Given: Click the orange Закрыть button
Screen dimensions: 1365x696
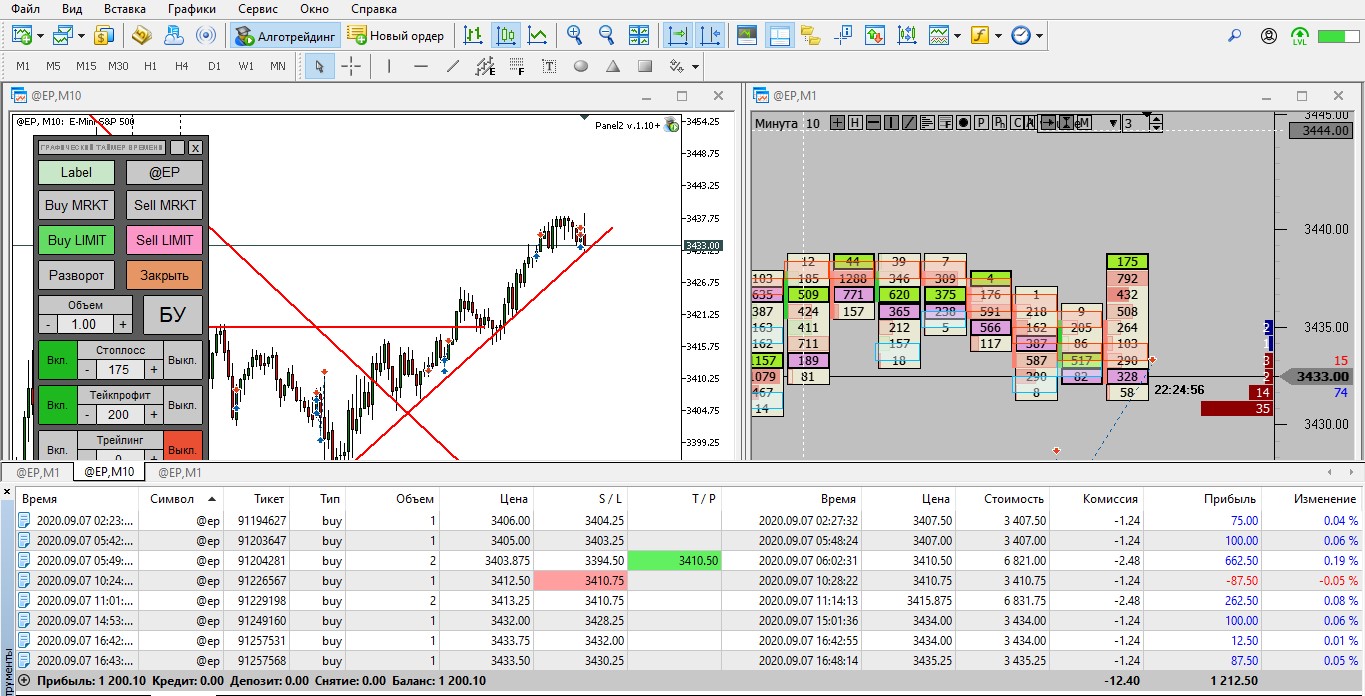Looking at the screenshot, I should click(x=165, y=274).
